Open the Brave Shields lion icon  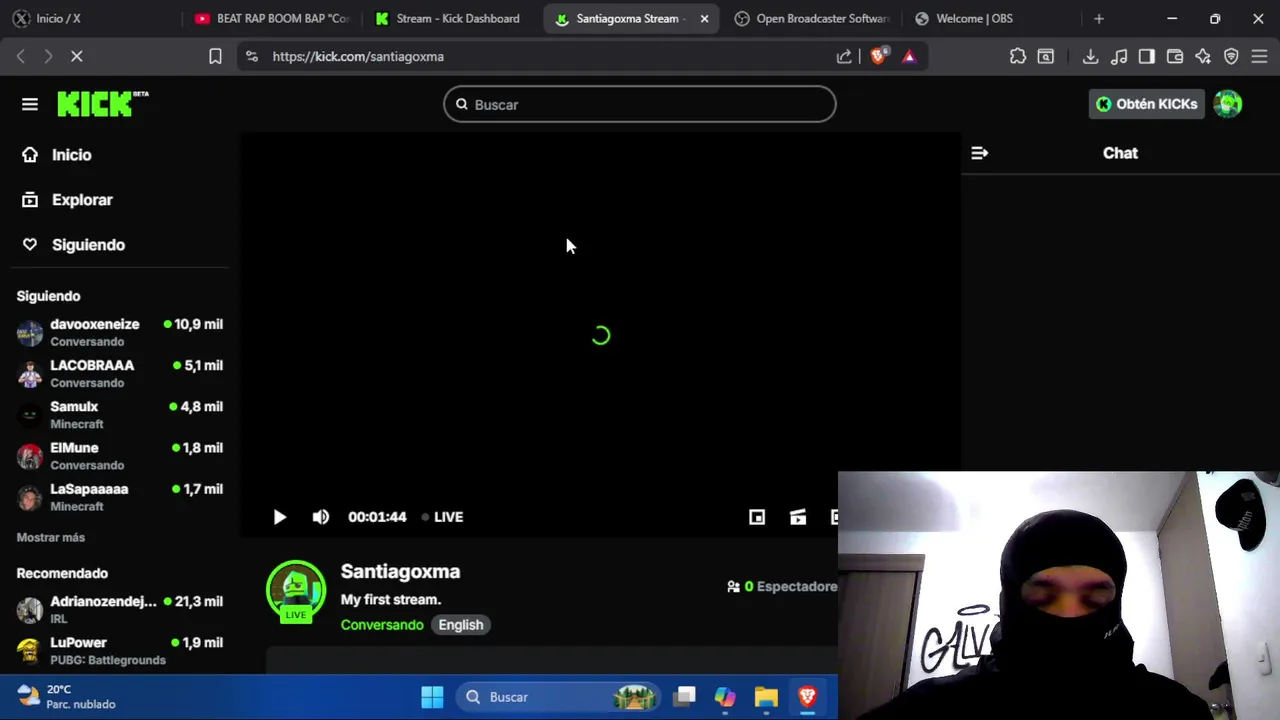coord(878,57)
